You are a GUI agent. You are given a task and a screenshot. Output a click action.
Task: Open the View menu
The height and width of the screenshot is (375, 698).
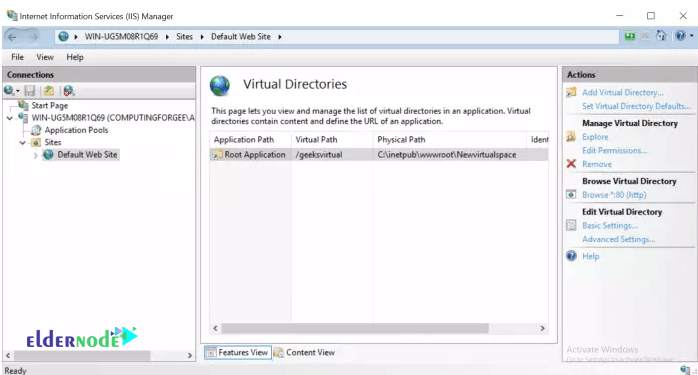click(x=45, y=57)
